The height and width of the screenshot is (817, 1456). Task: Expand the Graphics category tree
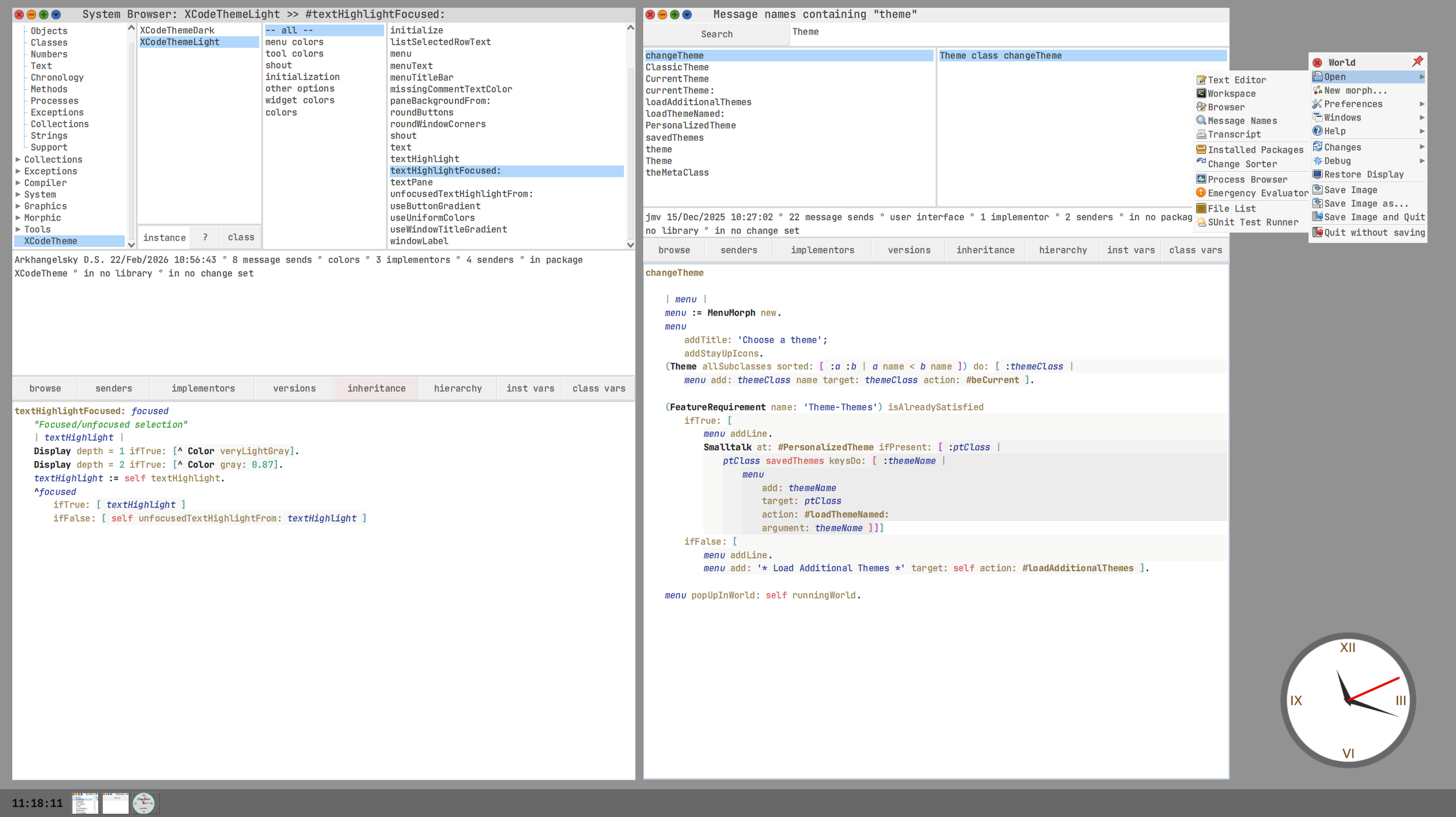click(18, 206)
